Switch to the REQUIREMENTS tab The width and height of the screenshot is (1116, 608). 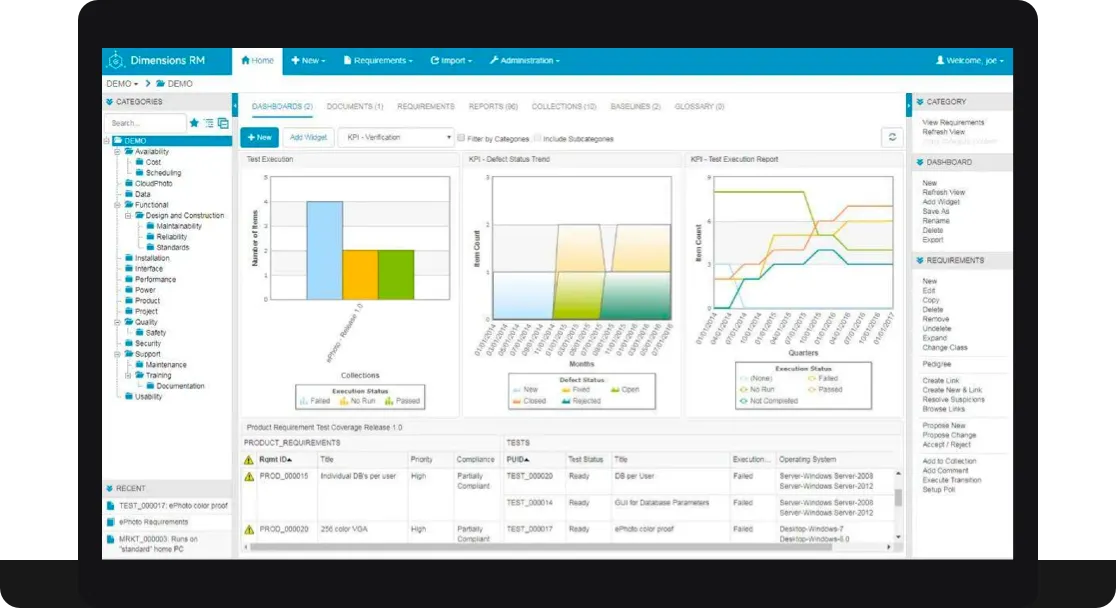[x=425, y=106]
